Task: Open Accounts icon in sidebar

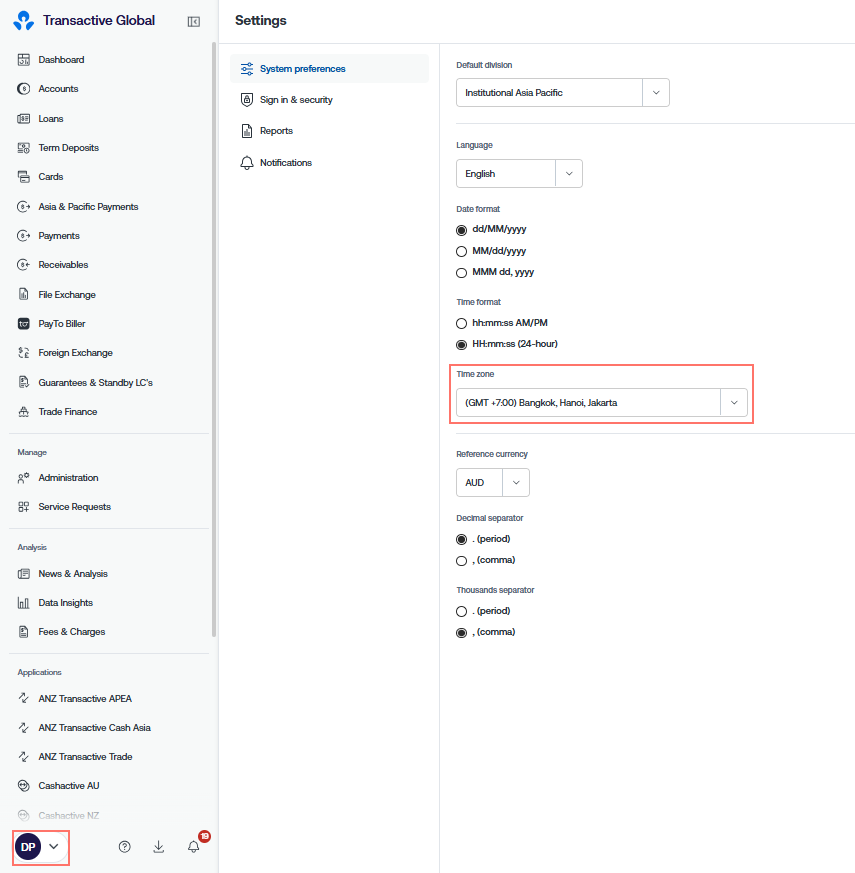Action: point(23,89)
